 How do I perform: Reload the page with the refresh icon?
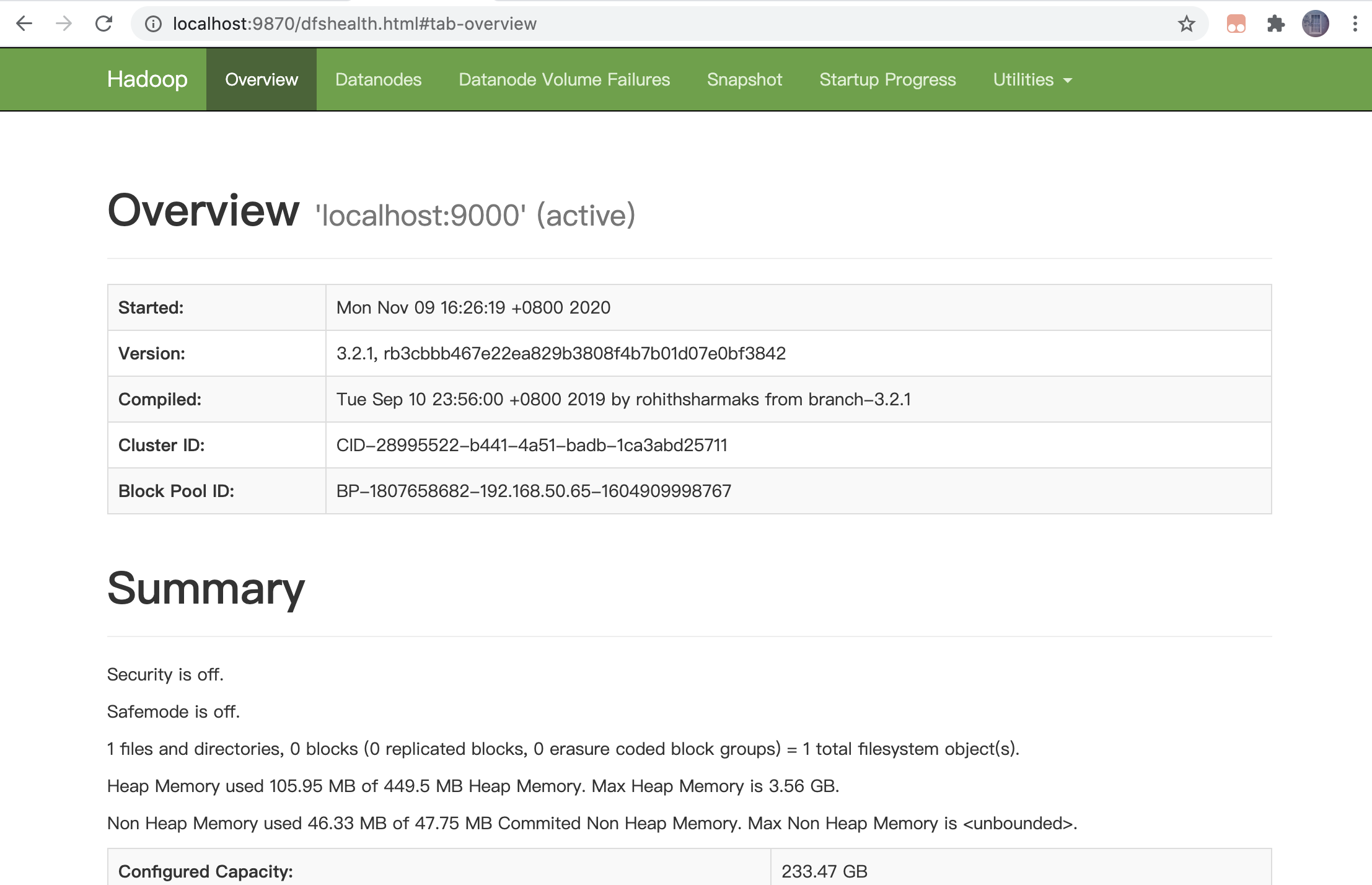pos(103,24)
